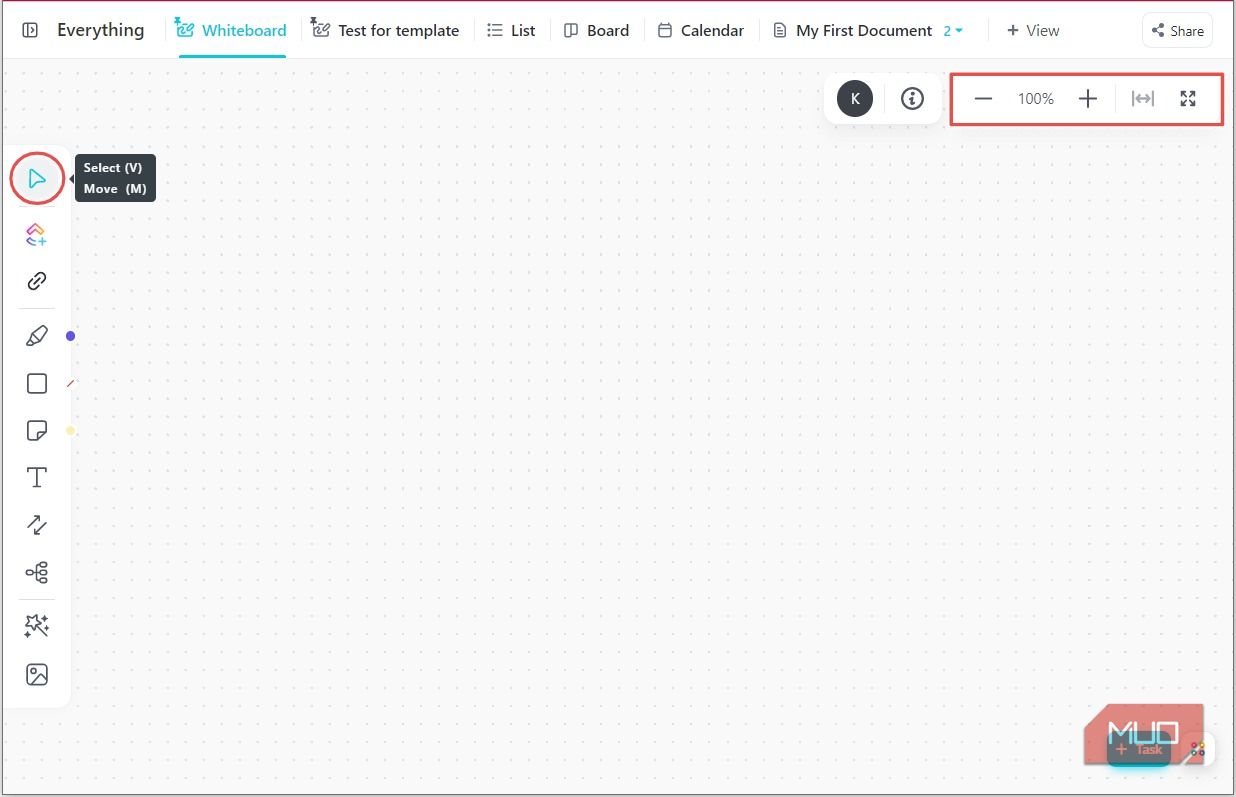Screen dimensions: 1236x797
Task: Add a sticky note from the toolbar
Action: click(36, 430)
